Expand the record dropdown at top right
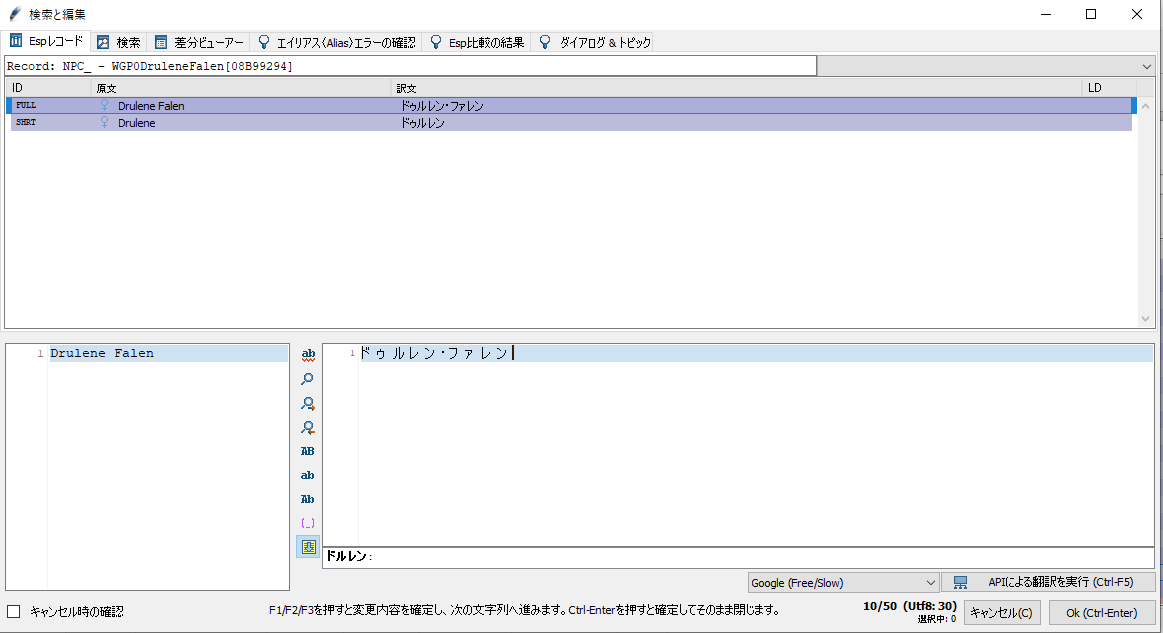The height and width of the screenshot is (633, 1163). pos(1146,66)
